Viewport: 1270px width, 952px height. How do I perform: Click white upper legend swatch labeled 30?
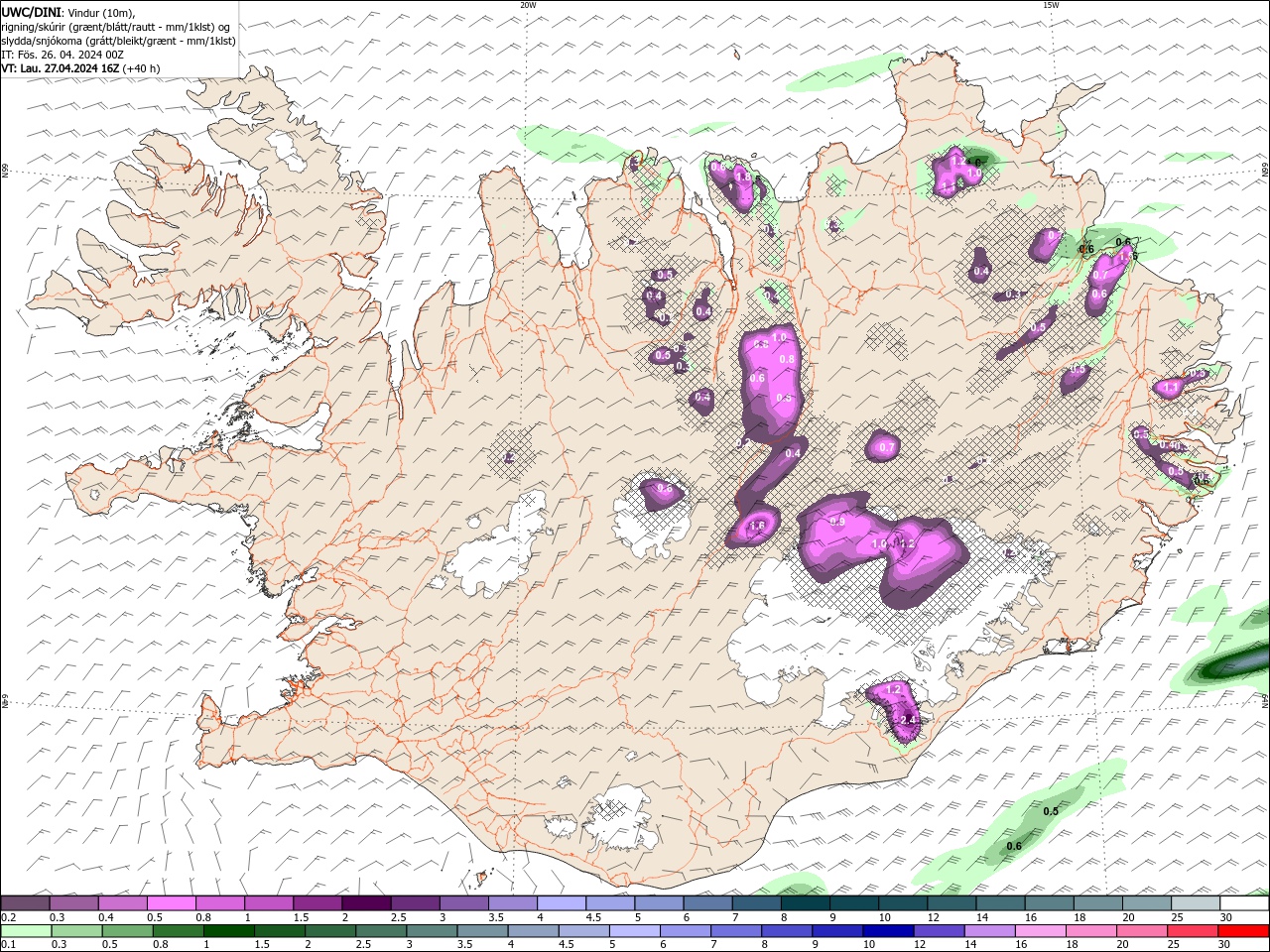pos(1244,903)
